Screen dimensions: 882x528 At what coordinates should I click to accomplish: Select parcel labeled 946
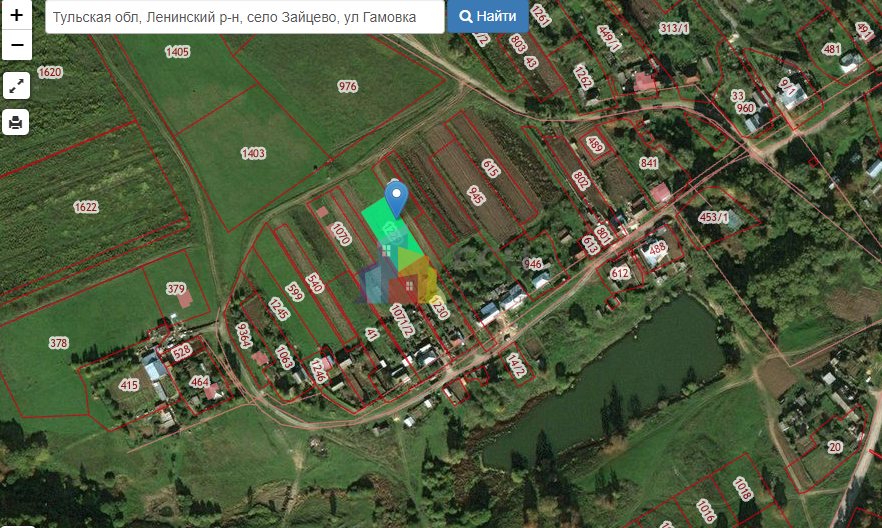click(x=532, y=264)
